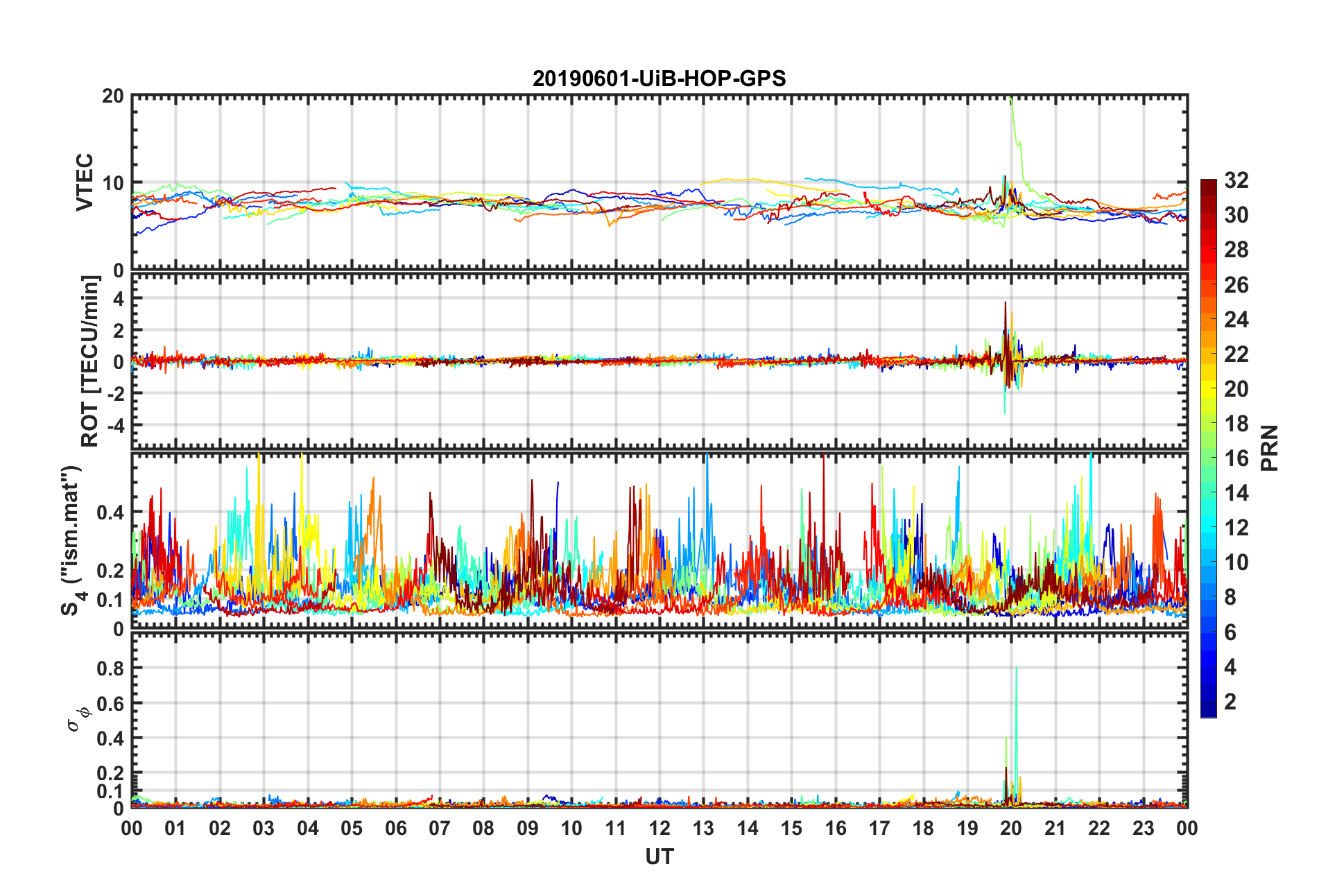Click the VTEC y-axis tick label 10
Screen dimensions: 1319x896
pos(112,183)
